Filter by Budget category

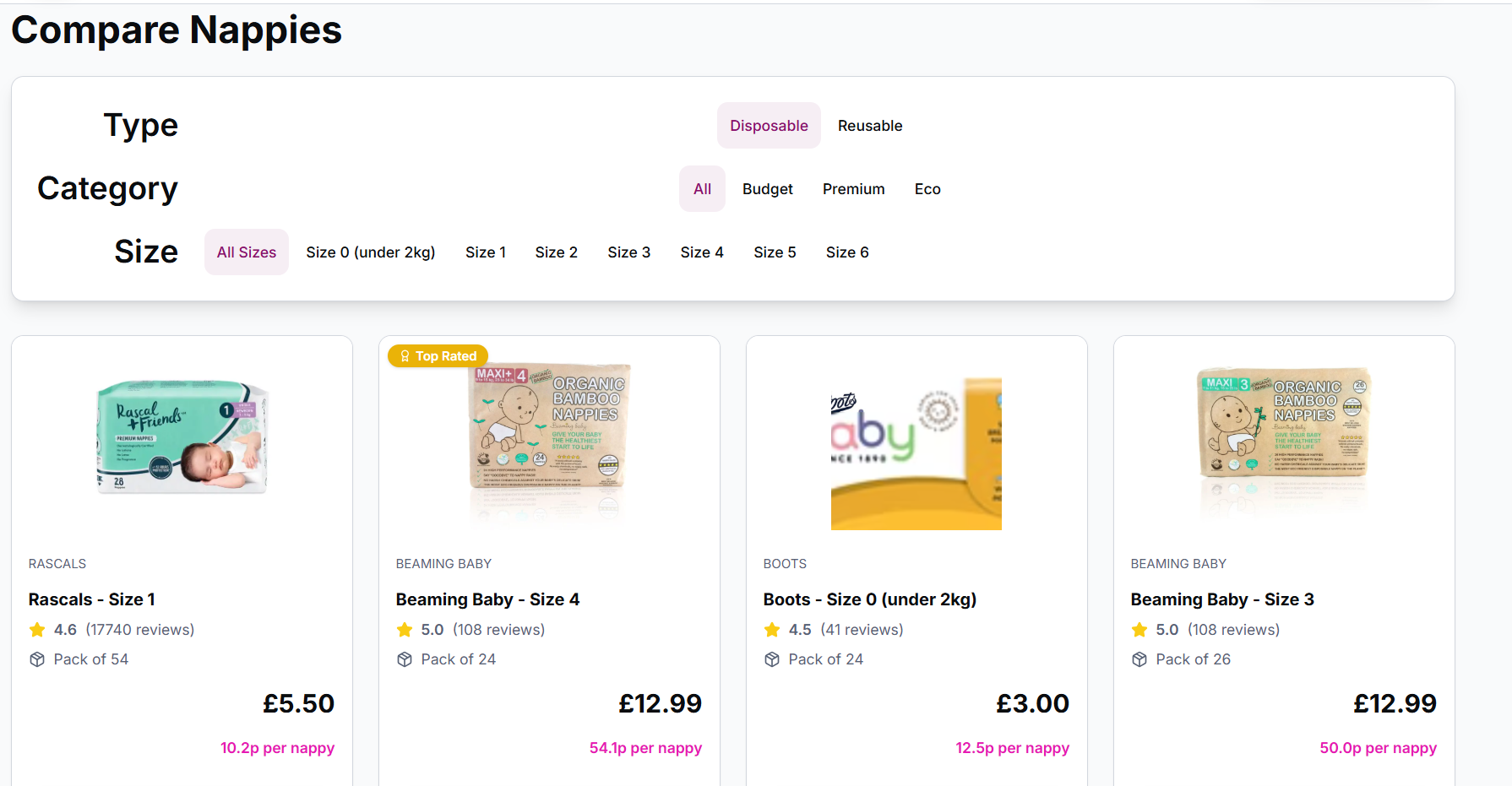[767, 189]
